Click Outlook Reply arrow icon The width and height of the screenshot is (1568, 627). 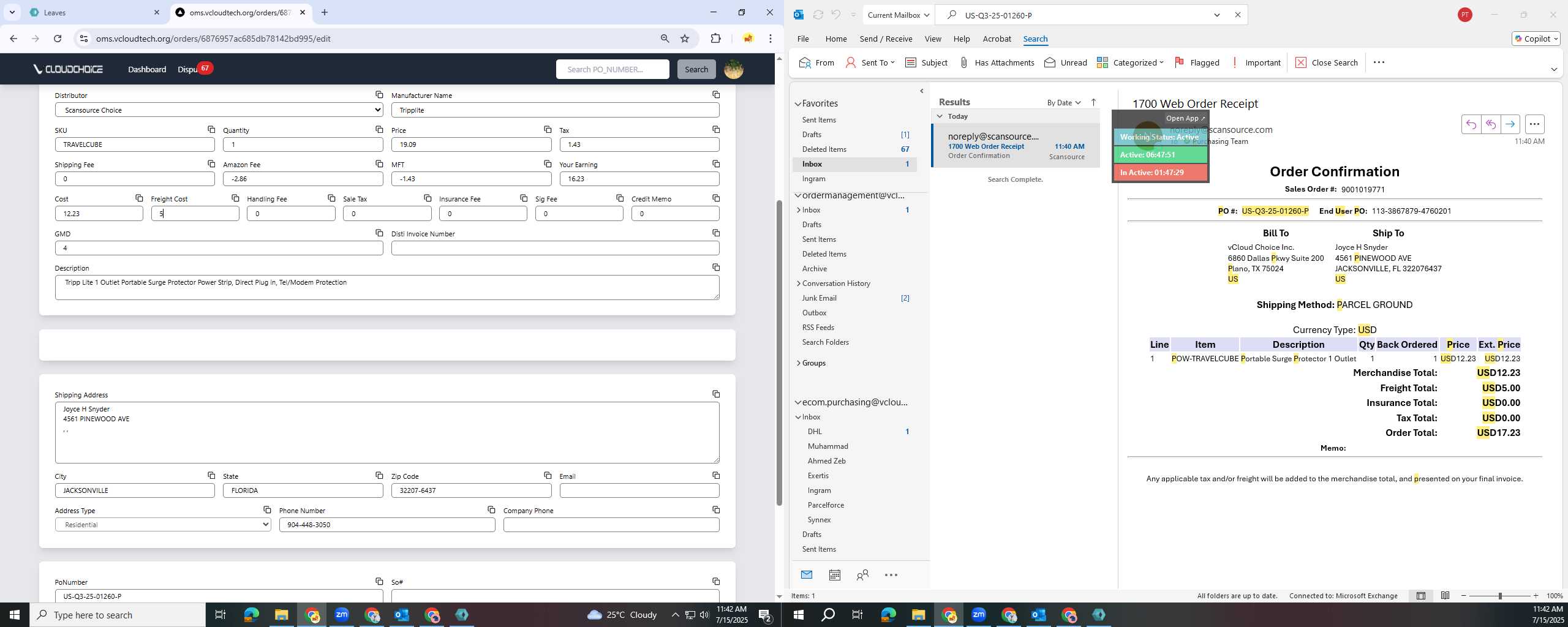pyautogui.click(x=1471, y=124)
